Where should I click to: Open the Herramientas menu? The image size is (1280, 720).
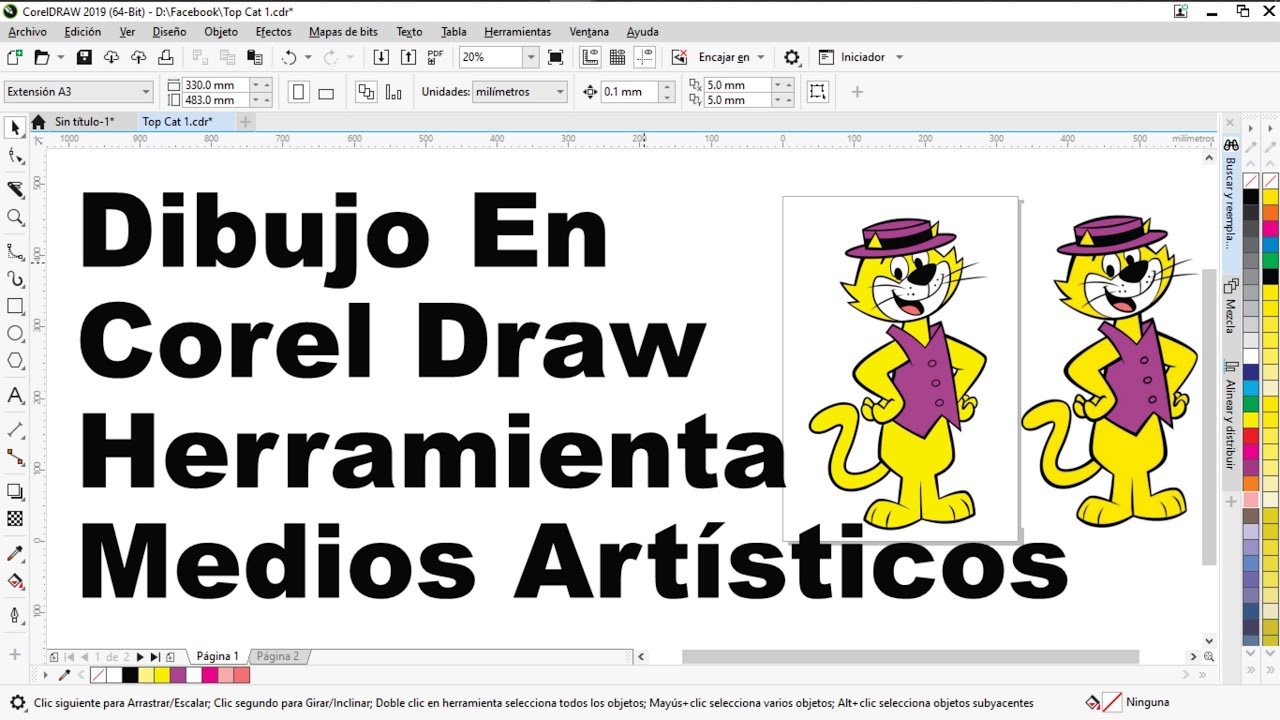point(517,32)
